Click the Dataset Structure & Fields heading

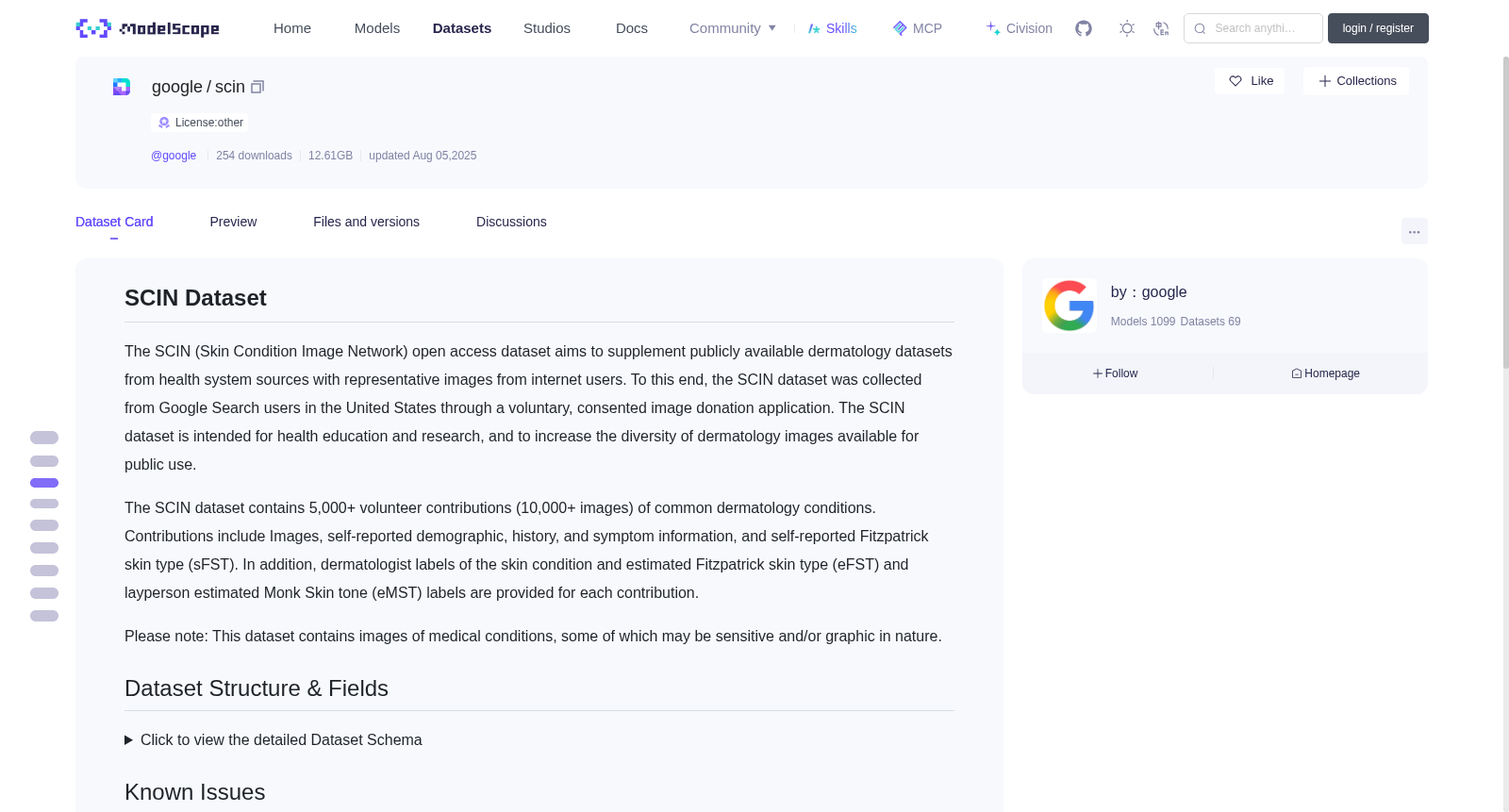[257, 688]
